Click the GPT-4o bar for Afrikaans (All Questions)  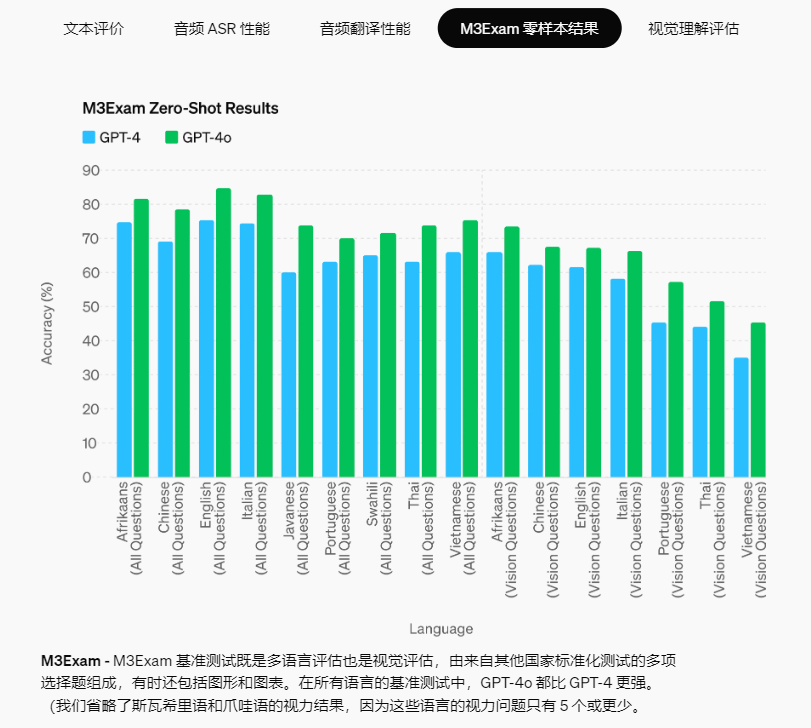coord(141,338)
